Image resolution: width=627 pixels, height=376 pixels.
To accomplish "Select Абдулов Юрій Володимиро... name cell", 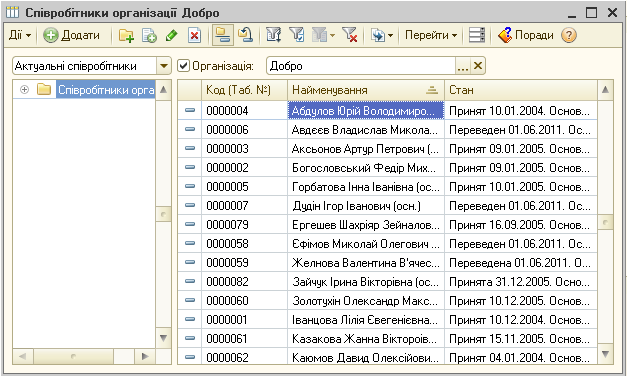I will coord(365,110).
